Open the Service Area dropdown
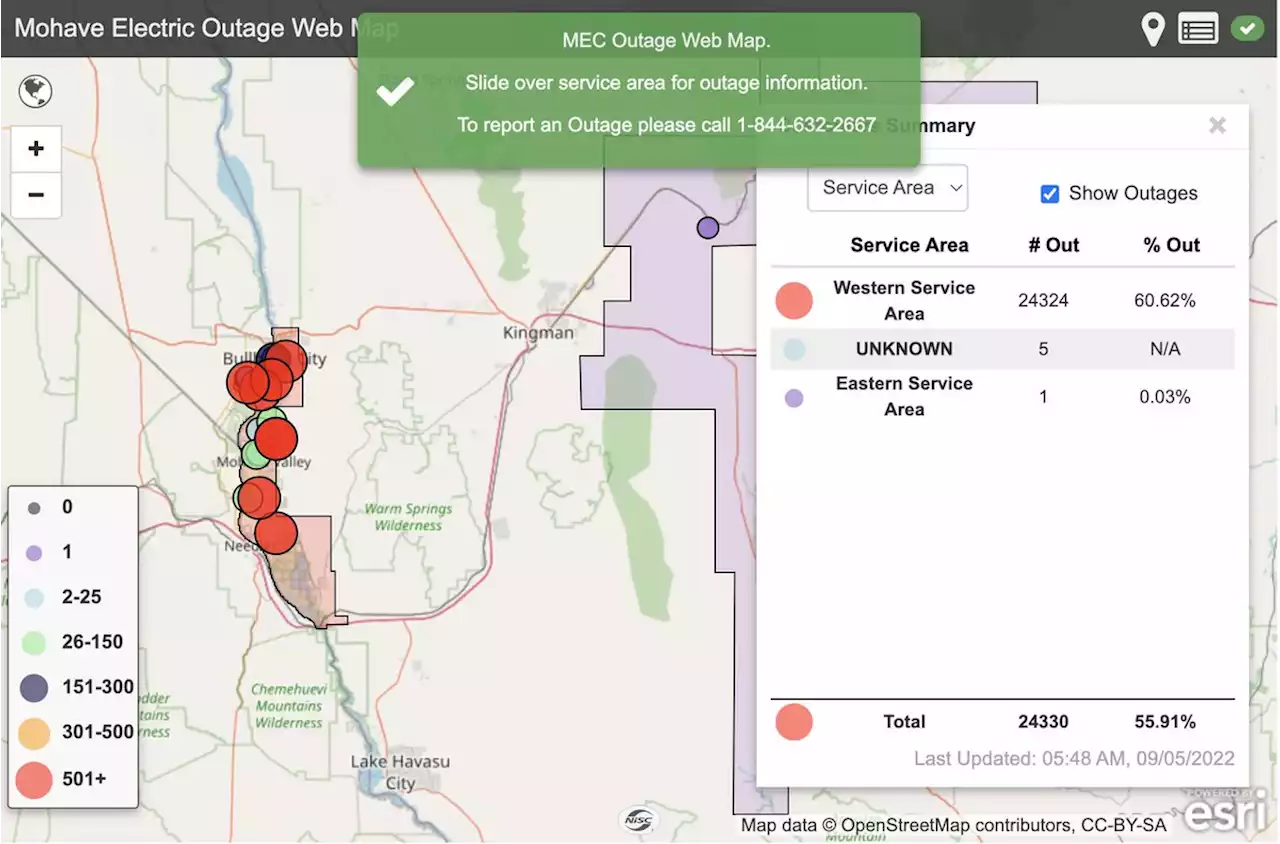Screen dimensions: 1280x844 pos(888,187)
